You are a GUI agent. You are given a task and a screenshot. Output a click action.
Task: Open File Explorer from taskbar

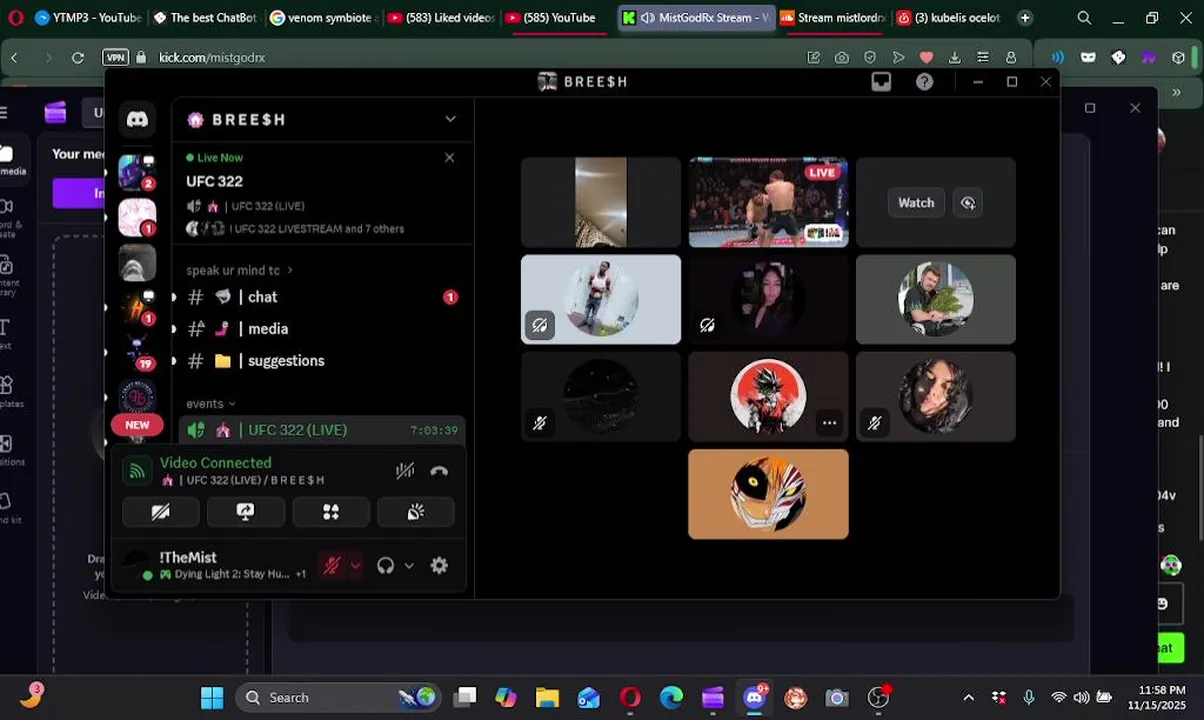pos(547,698)
